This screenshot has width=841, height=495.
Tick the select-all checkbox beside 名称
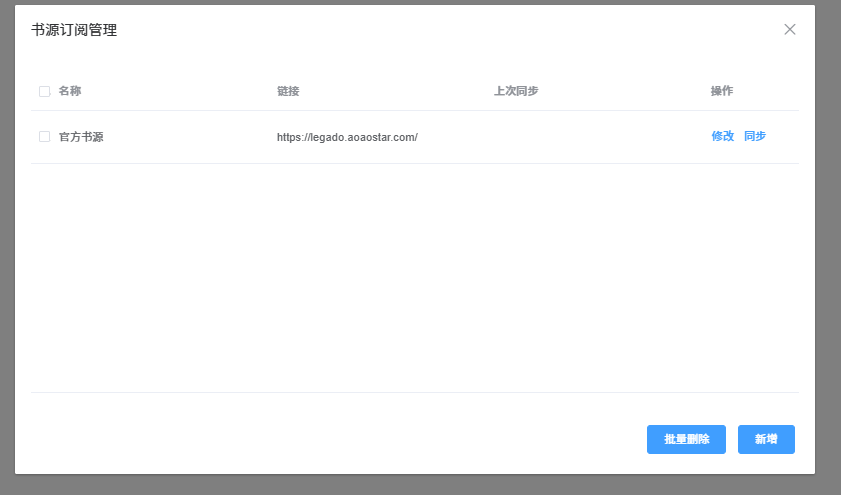pos(45,91)
